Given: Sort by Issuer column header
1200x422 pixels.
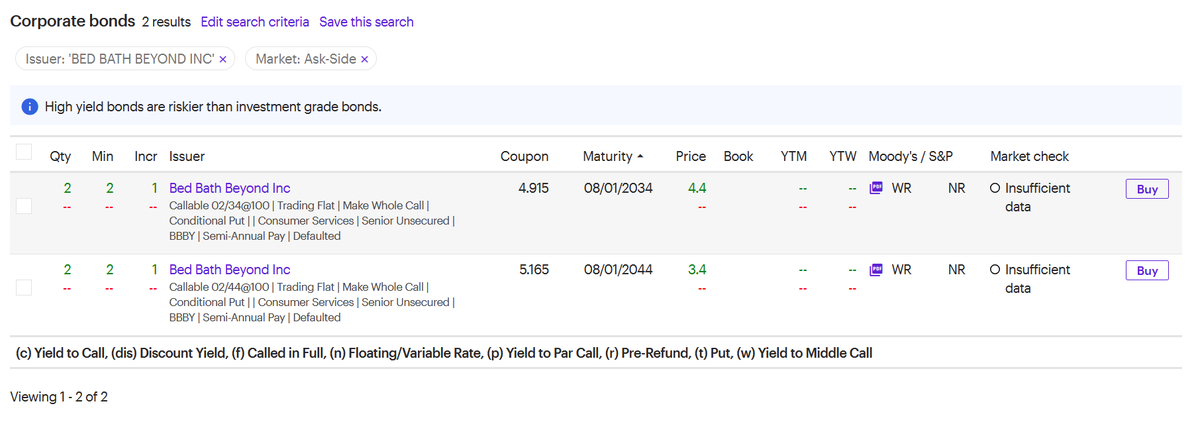Looking at the screenshot, I should (187, 156).
